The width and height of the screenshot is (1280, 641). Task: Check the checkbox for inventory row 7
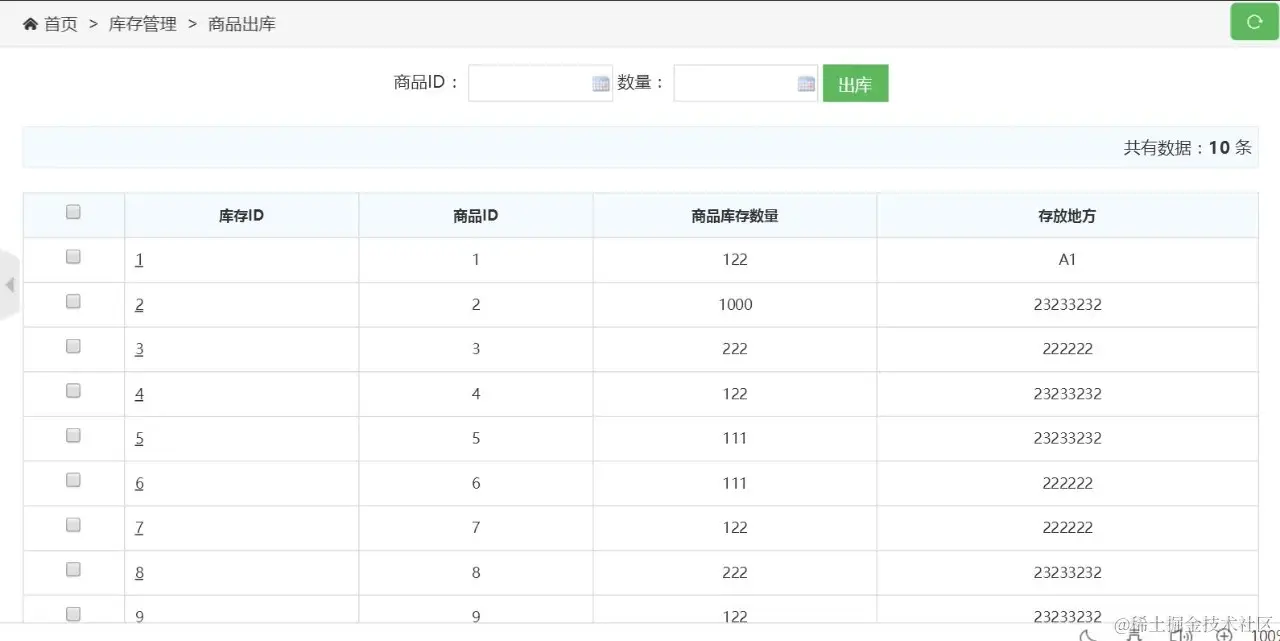[73, 524]
